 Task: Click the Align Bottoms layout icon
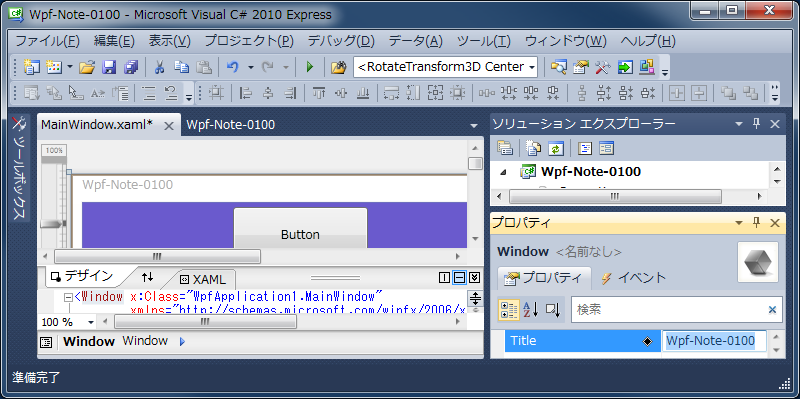tap(363, 93)
